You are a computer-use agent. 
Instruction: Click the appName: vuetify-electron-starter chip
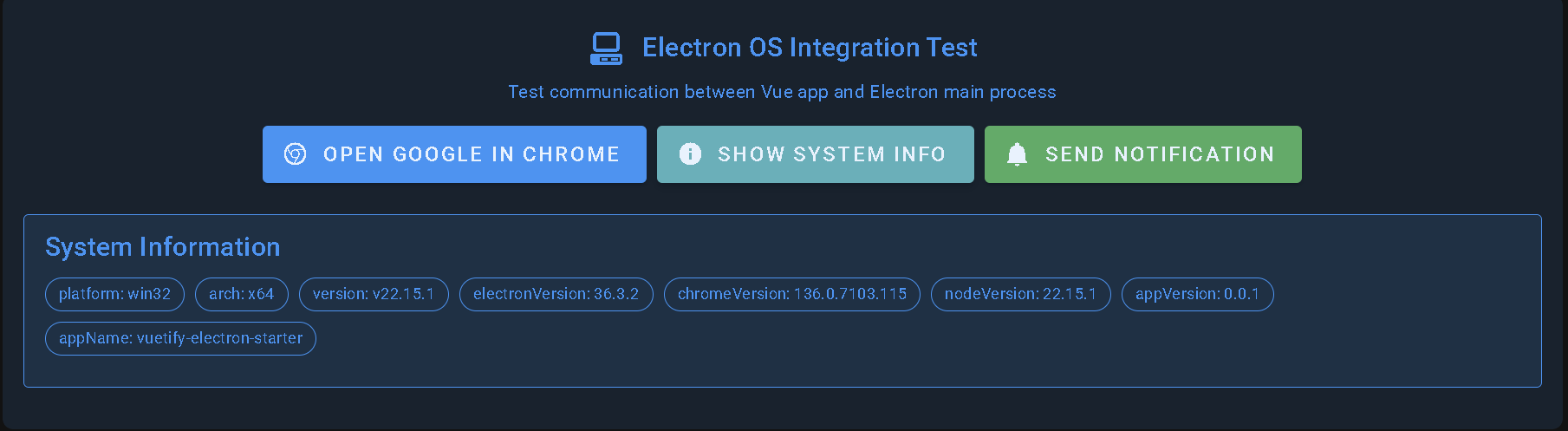(180, 338)
